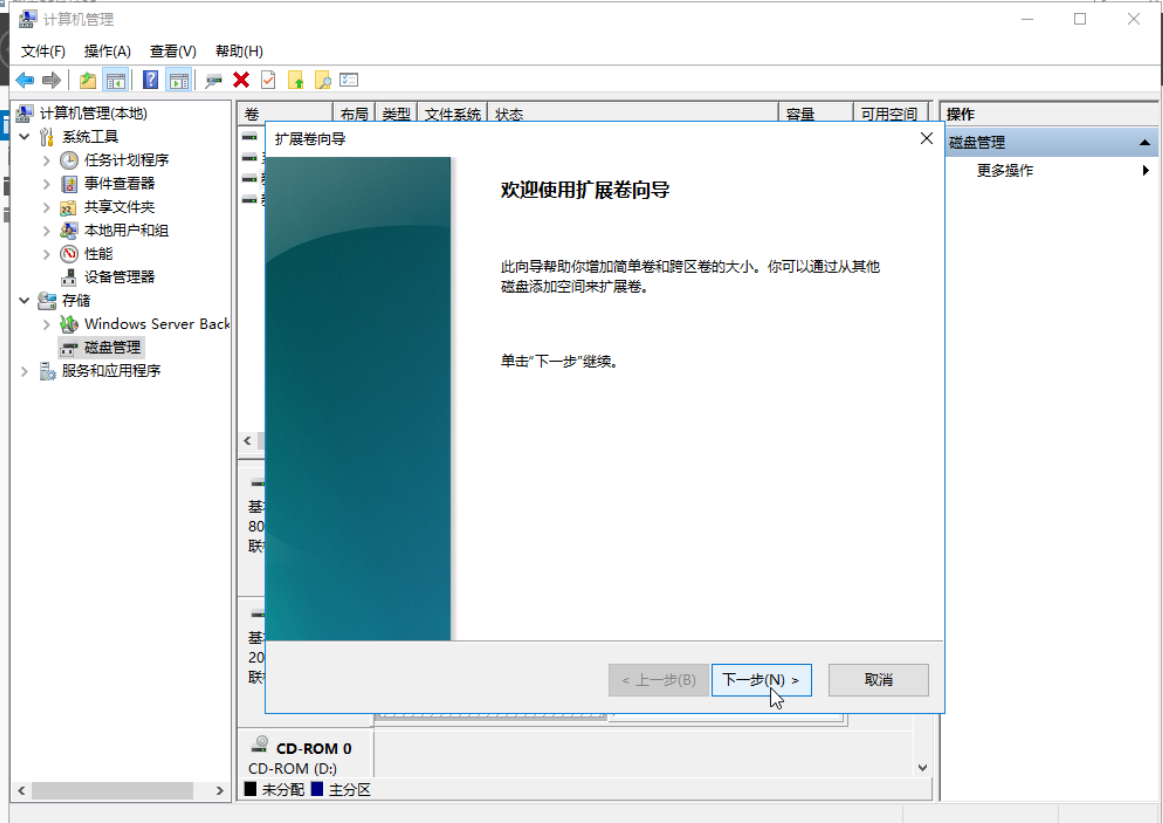1163x823 pixels.
Task: Click the blue 主分区 legend swatch
Action: [317, 789]
